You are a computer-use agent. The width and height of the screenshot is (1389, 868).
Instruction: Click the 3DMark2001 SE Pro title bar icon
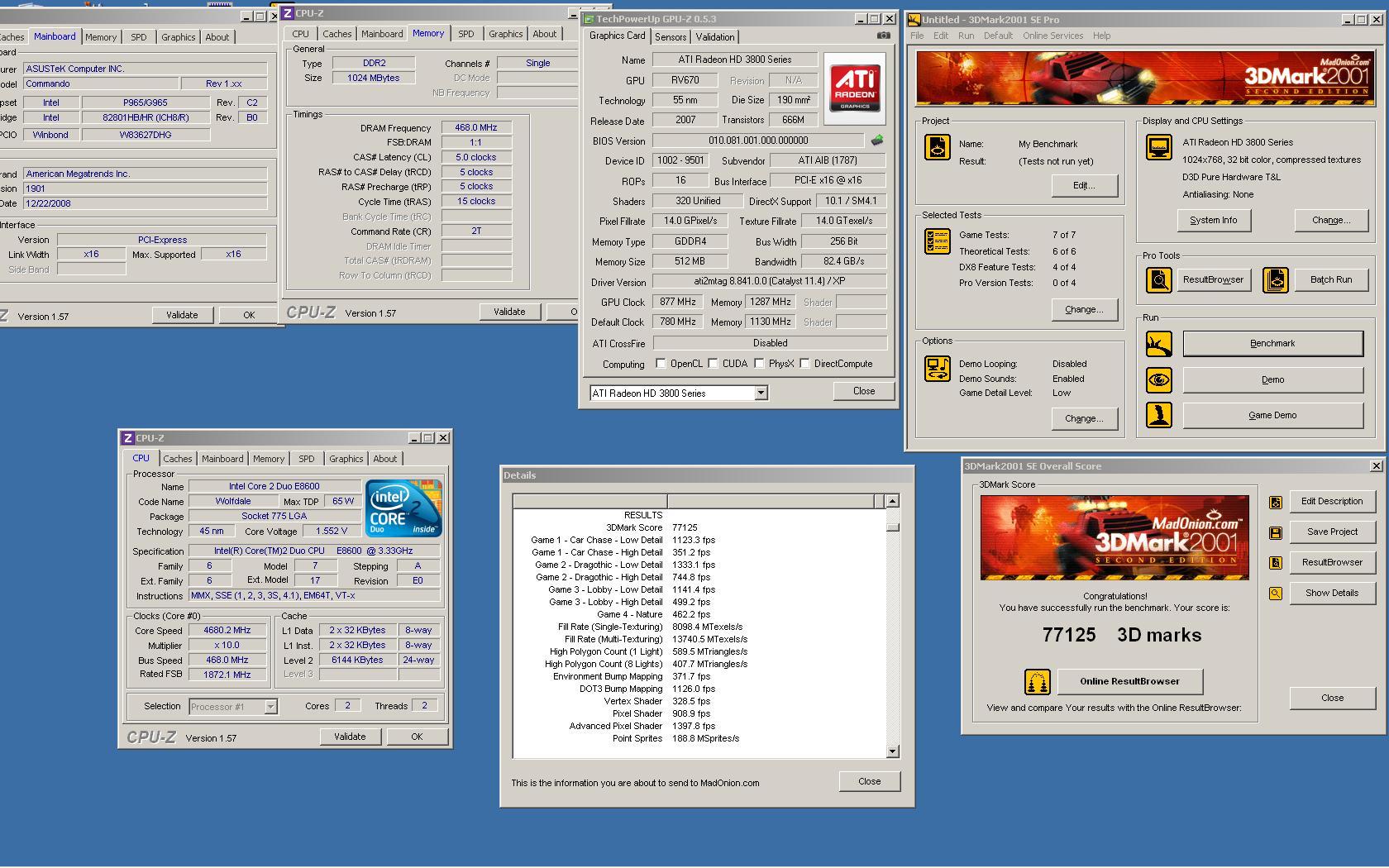click(914, 20)
